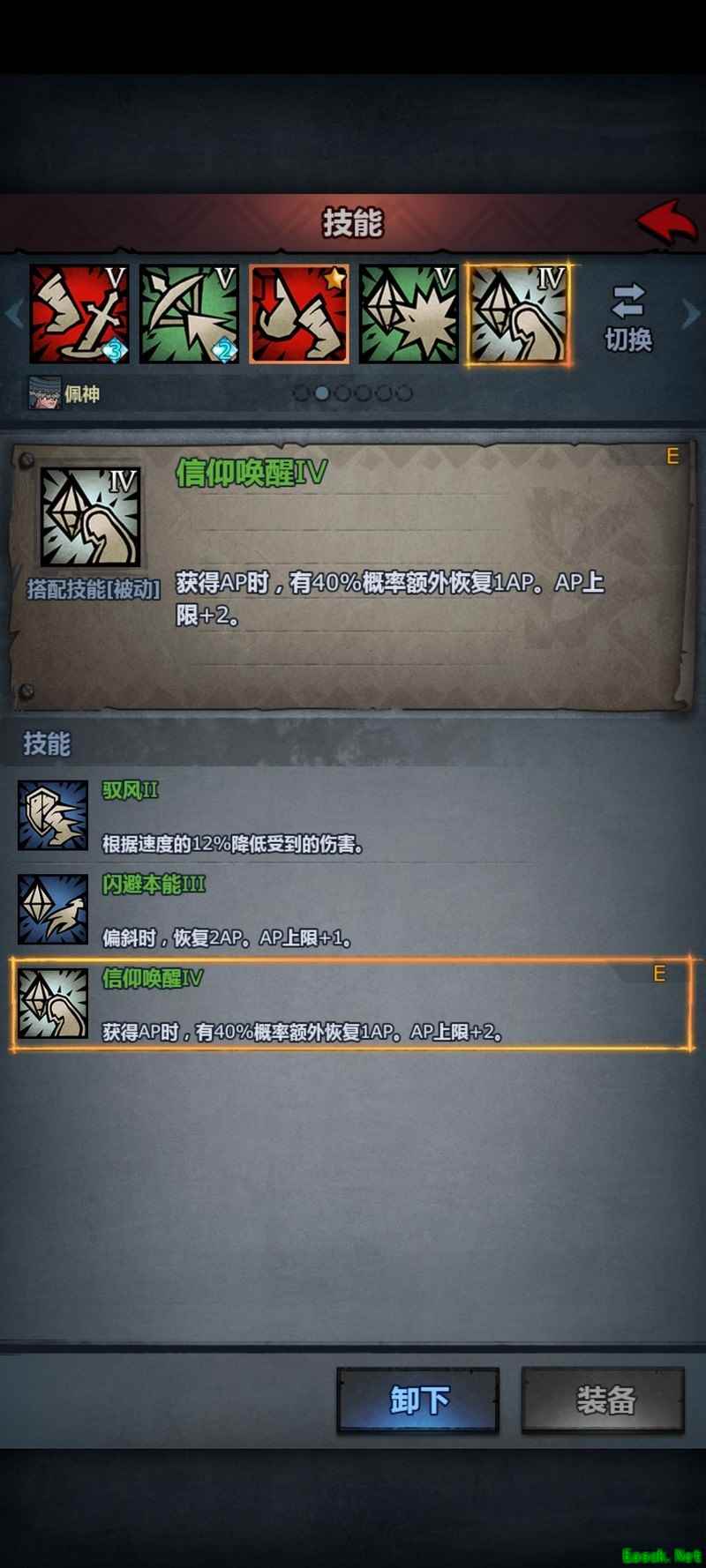The width and height of the screenshot is (706, 1568).
Task: Select the first red sword skill slot
Action: (x=79, y=314)
